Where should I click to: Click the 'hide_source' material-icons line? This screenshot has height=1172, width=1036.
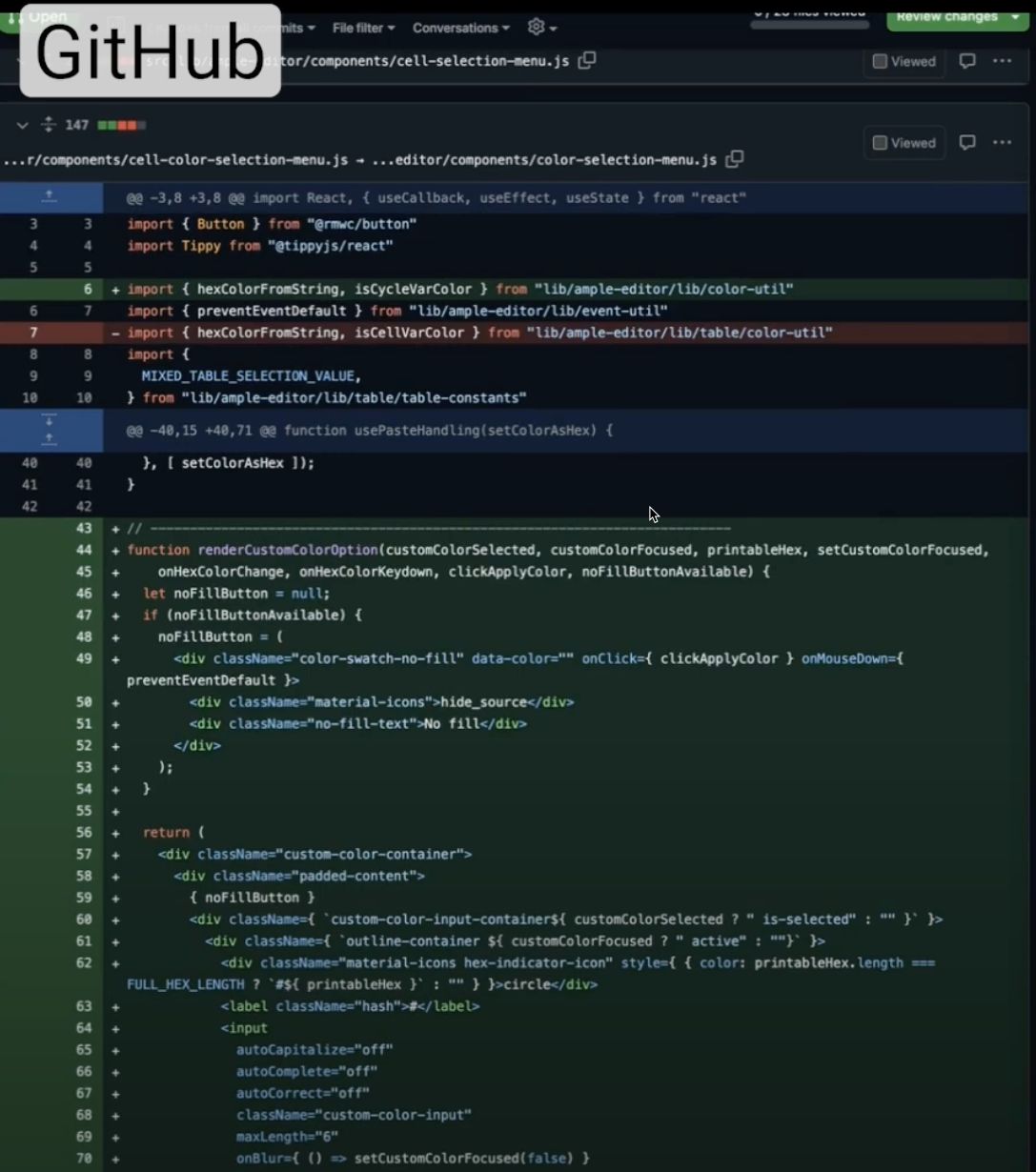(x=381, y=702)
